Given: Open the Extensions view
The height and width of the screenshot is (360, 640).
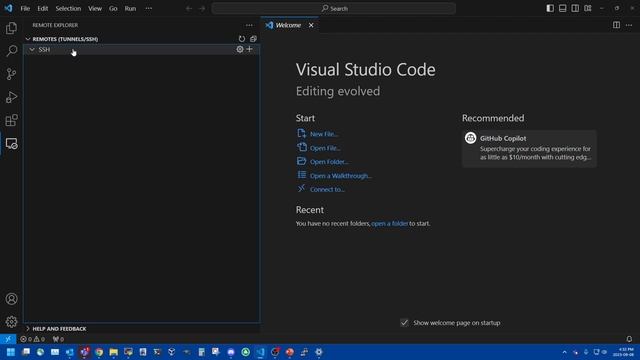Looking at the screenshot, I should click(x=11, y=120).
